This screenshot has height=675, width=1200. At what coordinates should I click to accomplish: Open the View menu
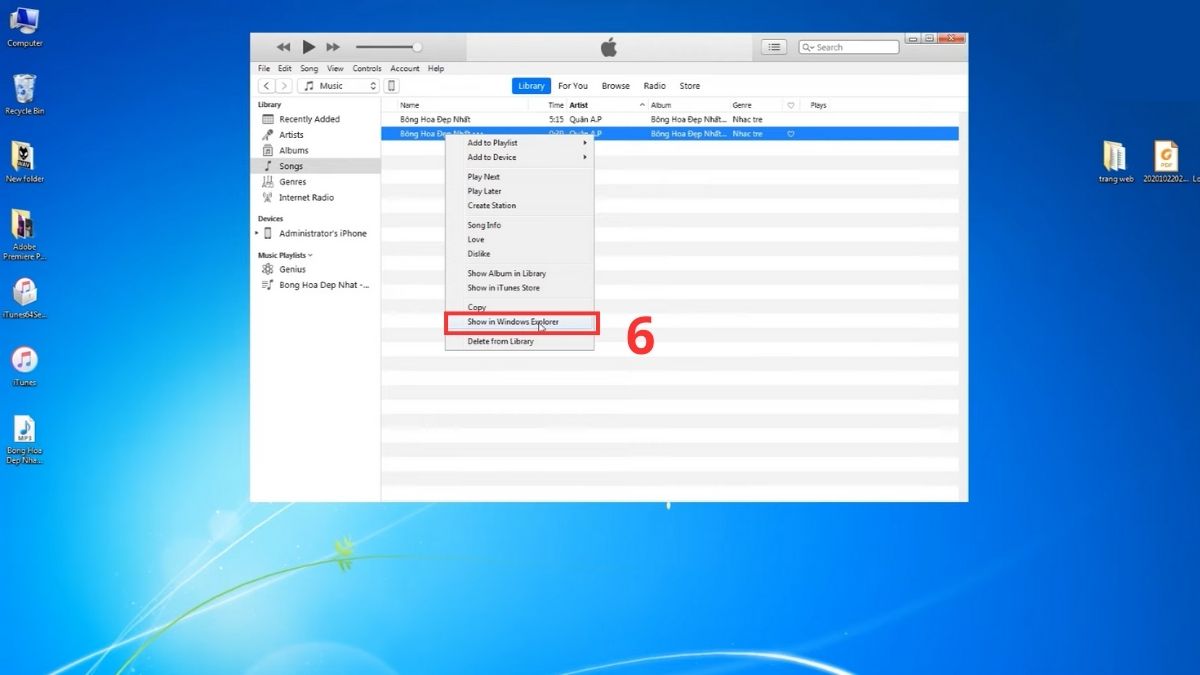pos(335,69)
